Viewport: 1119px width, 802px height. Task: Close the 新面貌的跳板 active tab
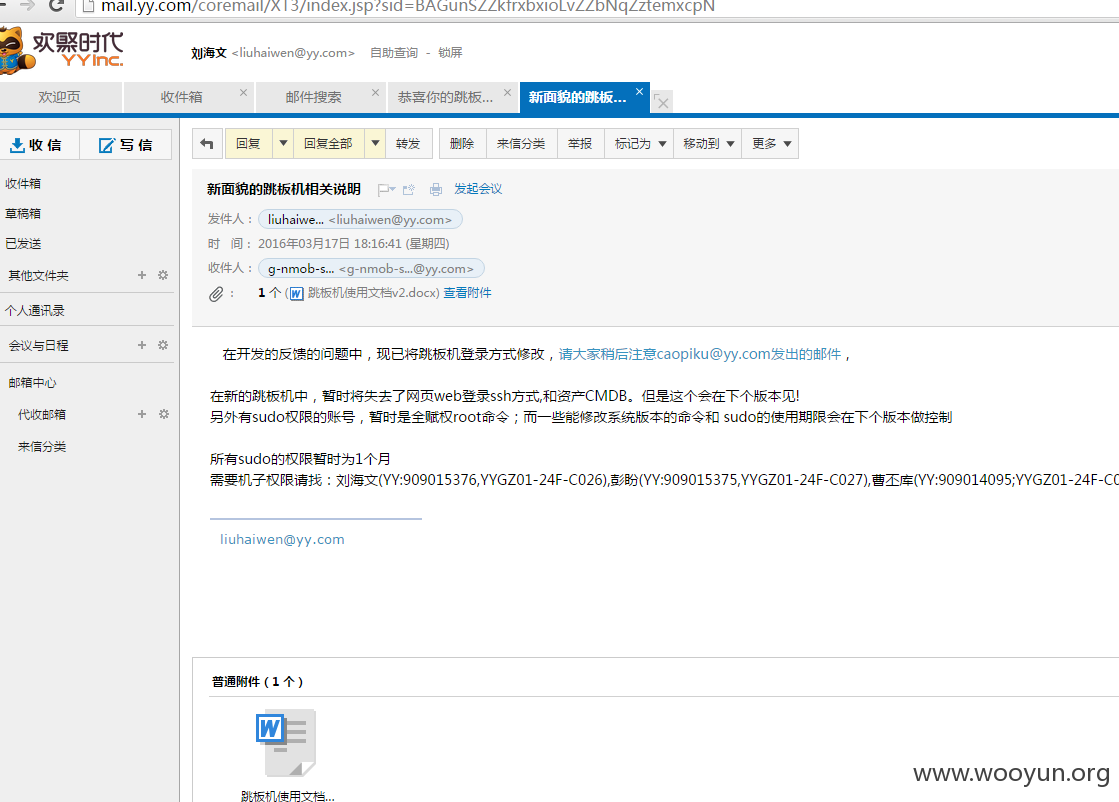tap(639, 91)
